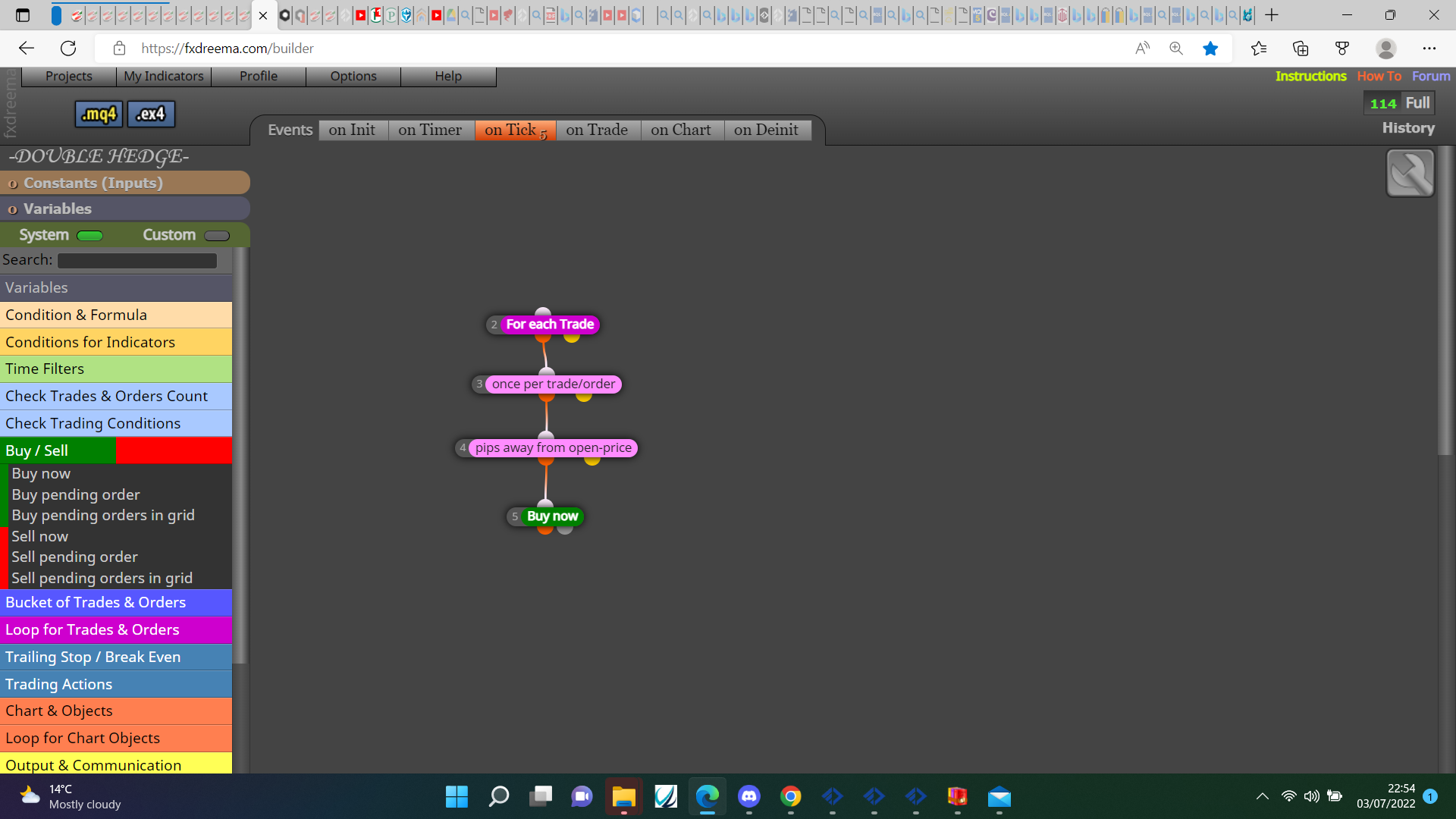Go back to previous page

tap(27, 49)
